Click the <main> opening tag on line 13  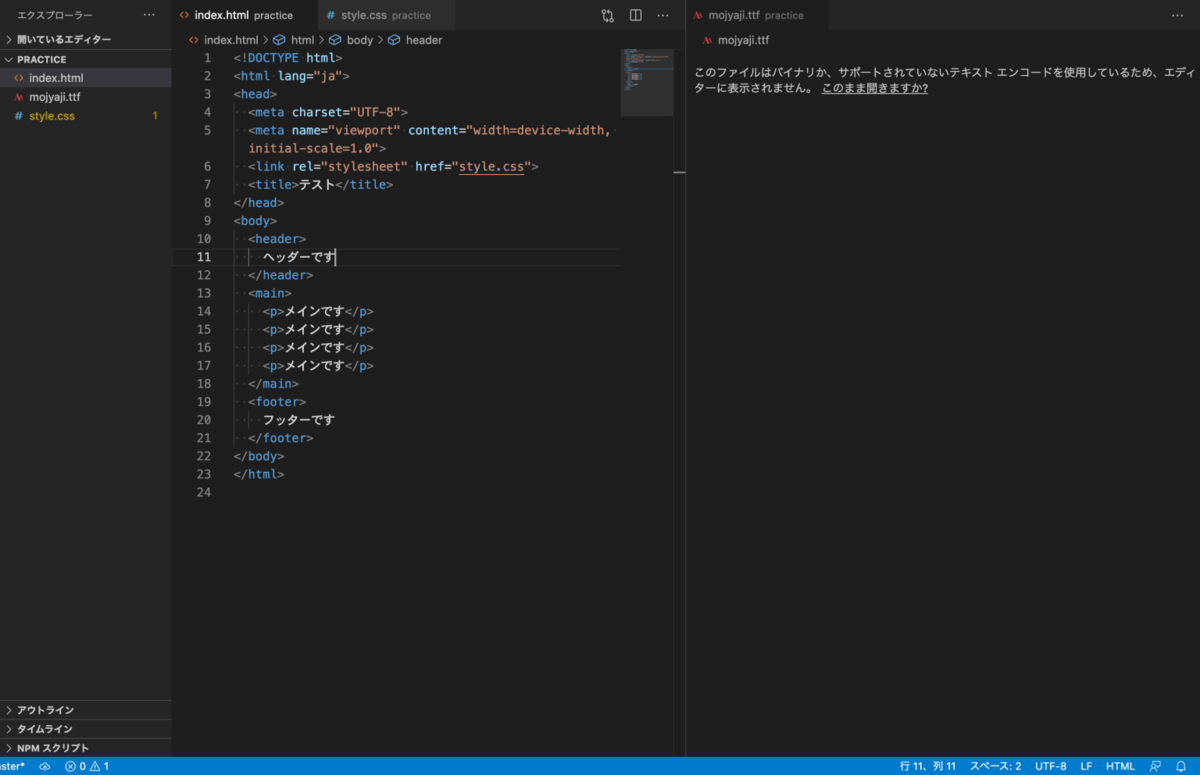270,293
